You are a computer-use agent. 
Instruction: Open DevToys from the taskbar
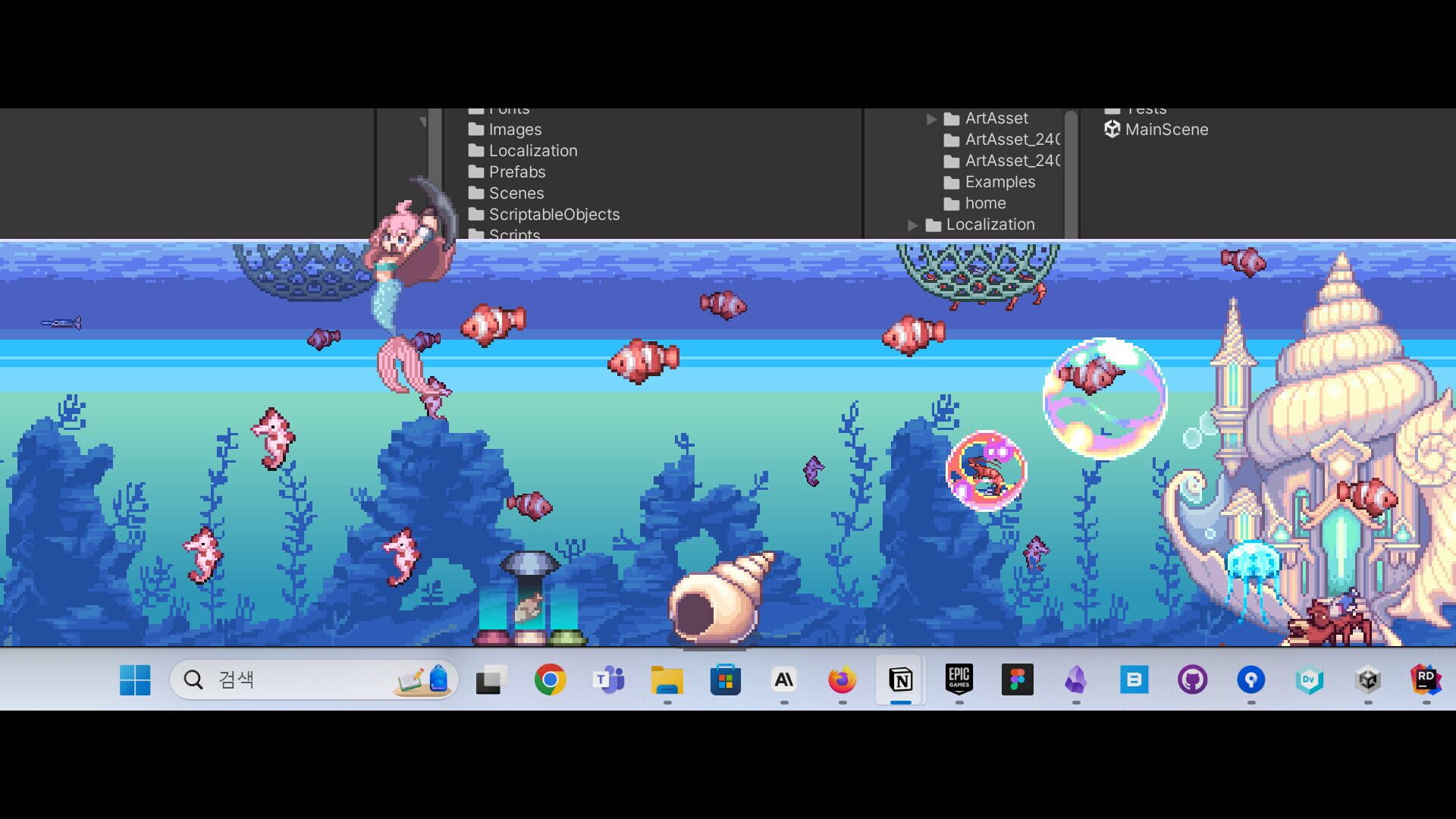click(1309, 680)
